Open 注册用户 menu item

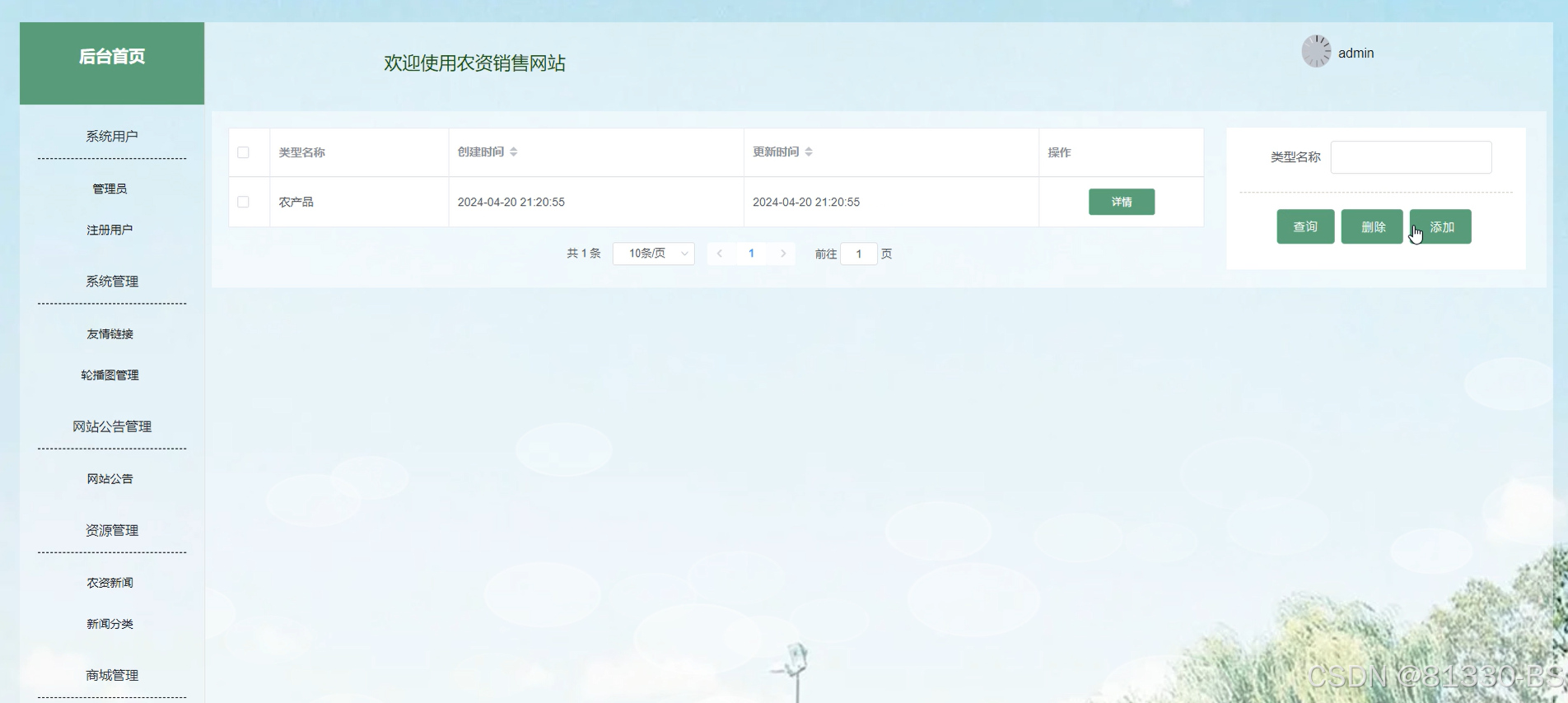coord(110,230)
